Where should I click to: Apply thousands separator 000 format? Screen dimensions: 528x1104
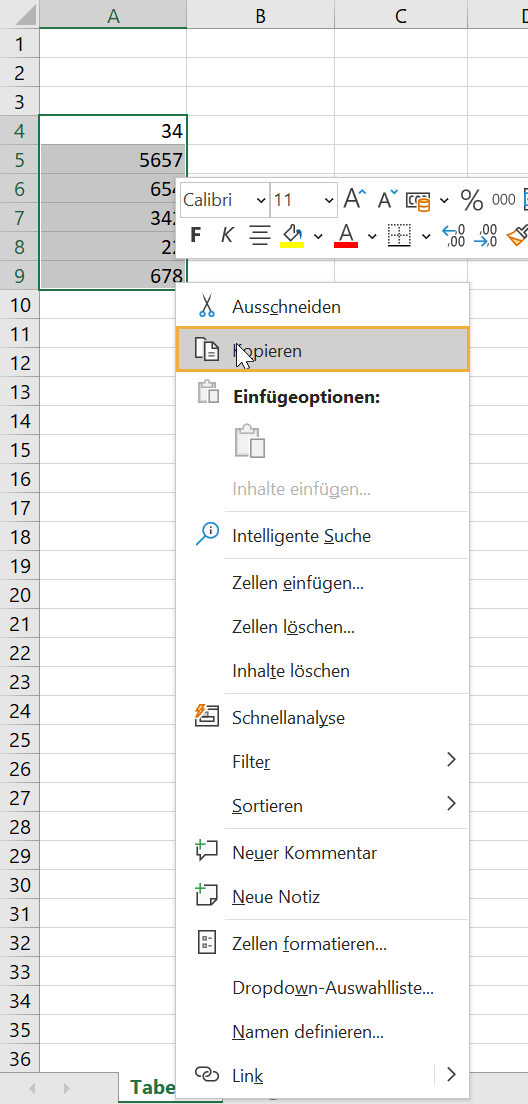tap(503, 200)
